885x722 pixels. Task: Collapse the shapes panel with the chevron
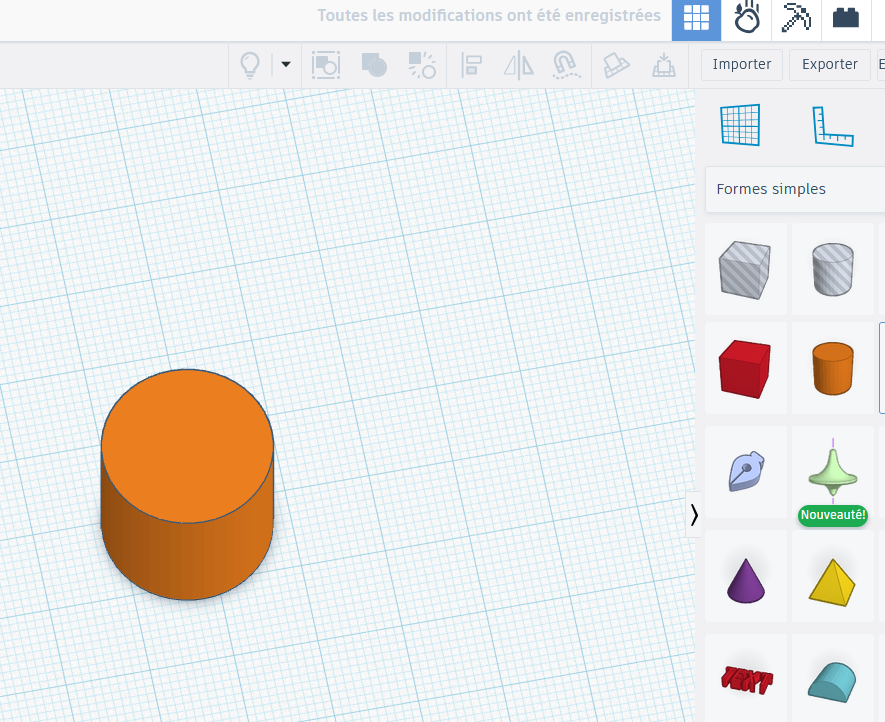pos(694,515)
